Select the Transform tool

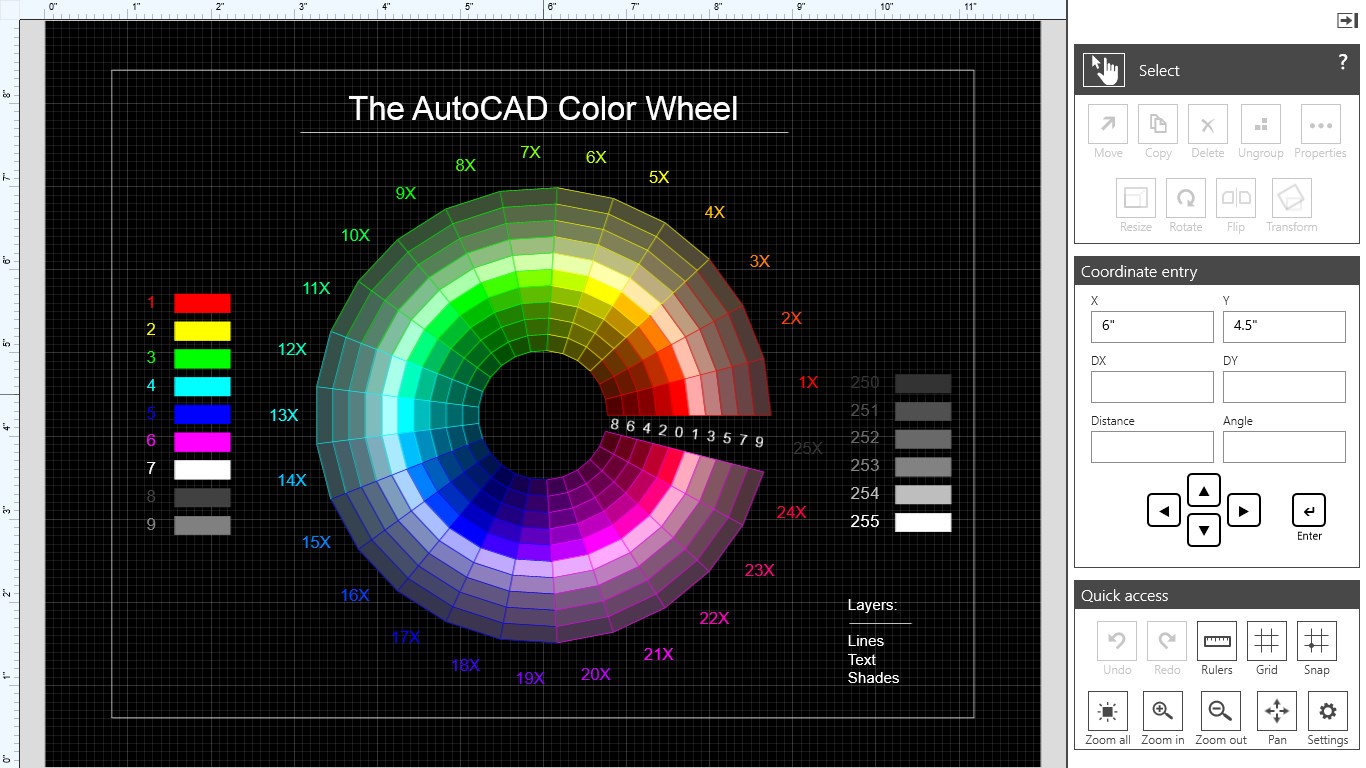point(1290,198)
